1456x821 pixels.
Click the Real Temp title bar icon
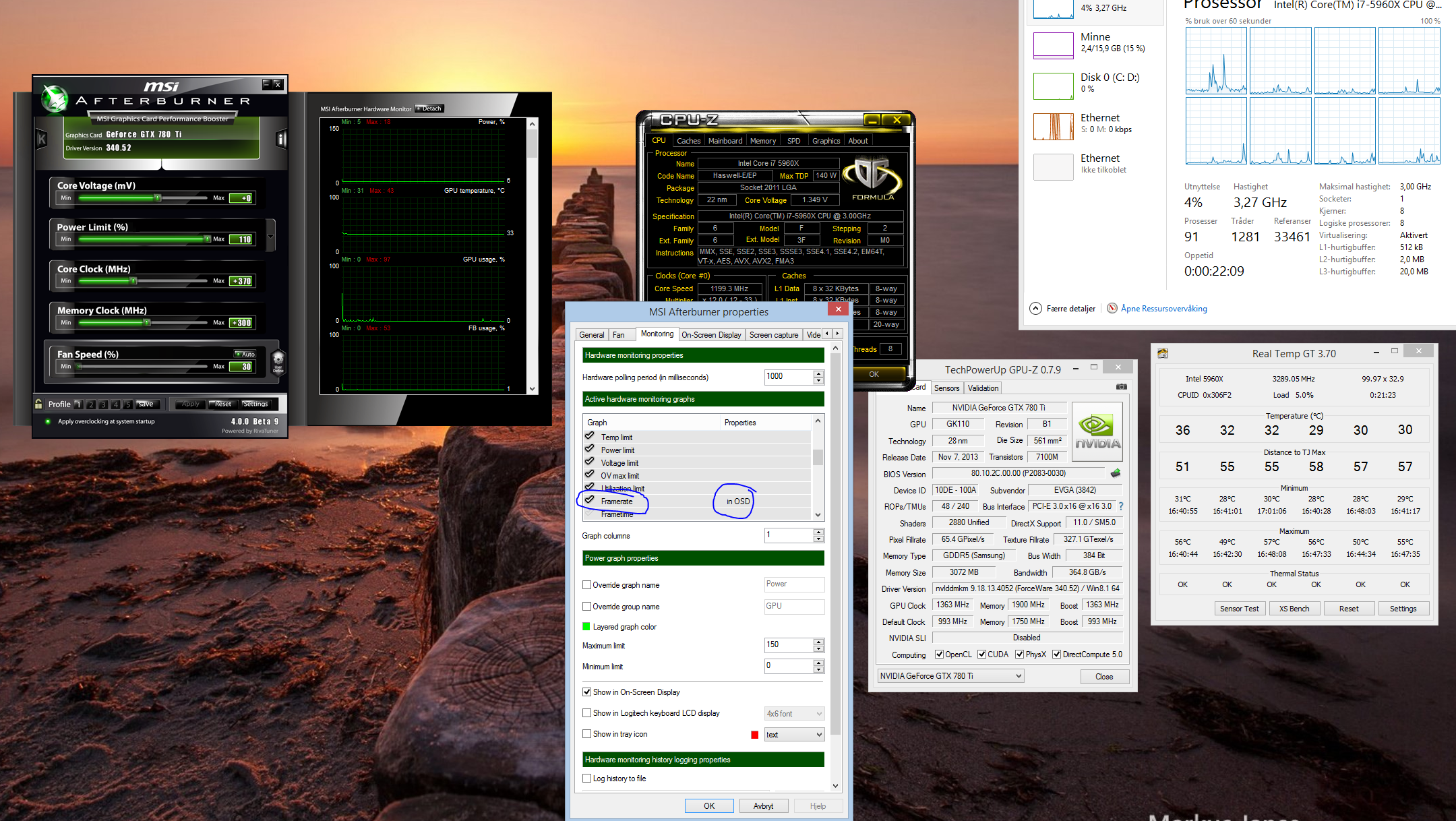1163,353
